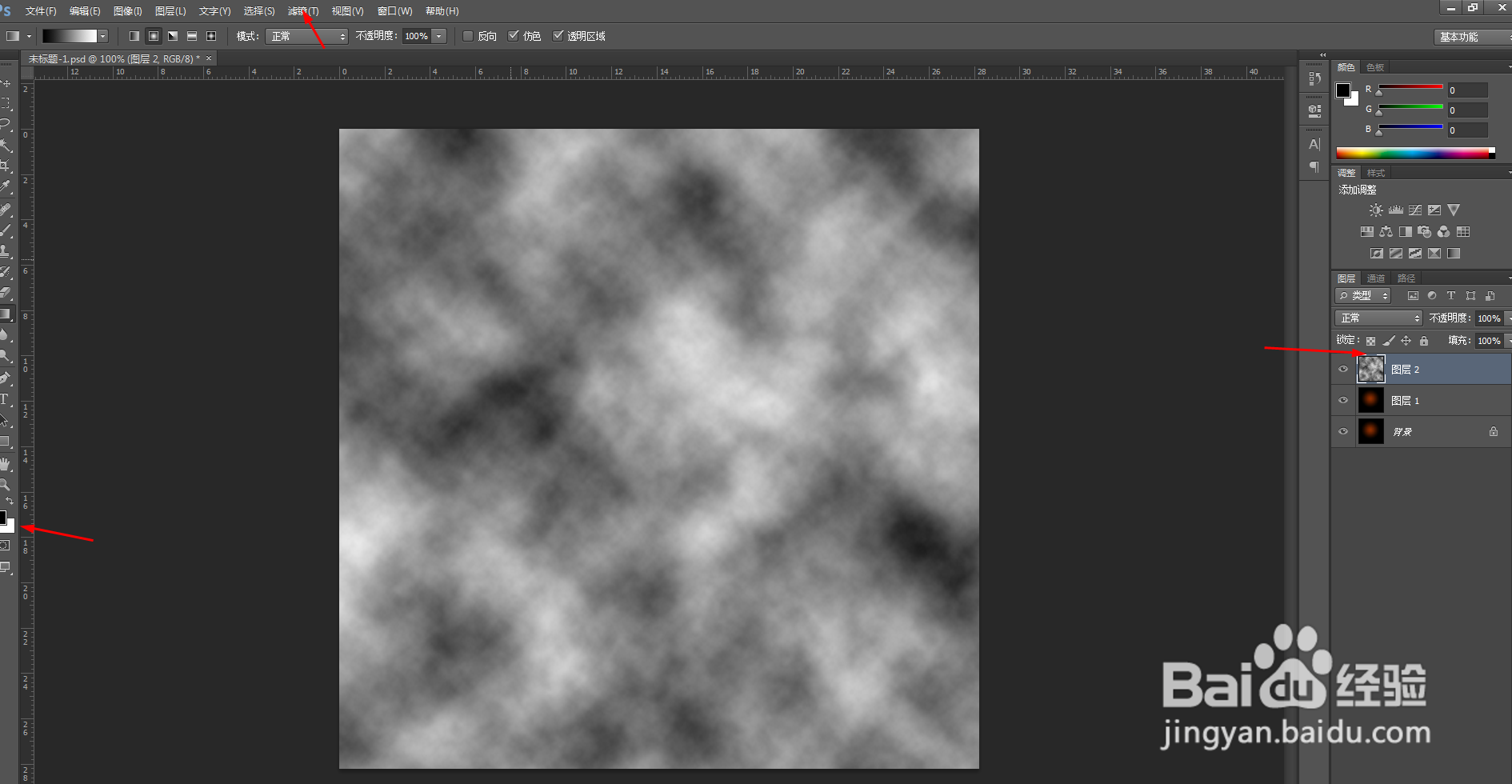Choose diamond gradient style
This screenshot has width=1512, height=784.
[211, 36]
